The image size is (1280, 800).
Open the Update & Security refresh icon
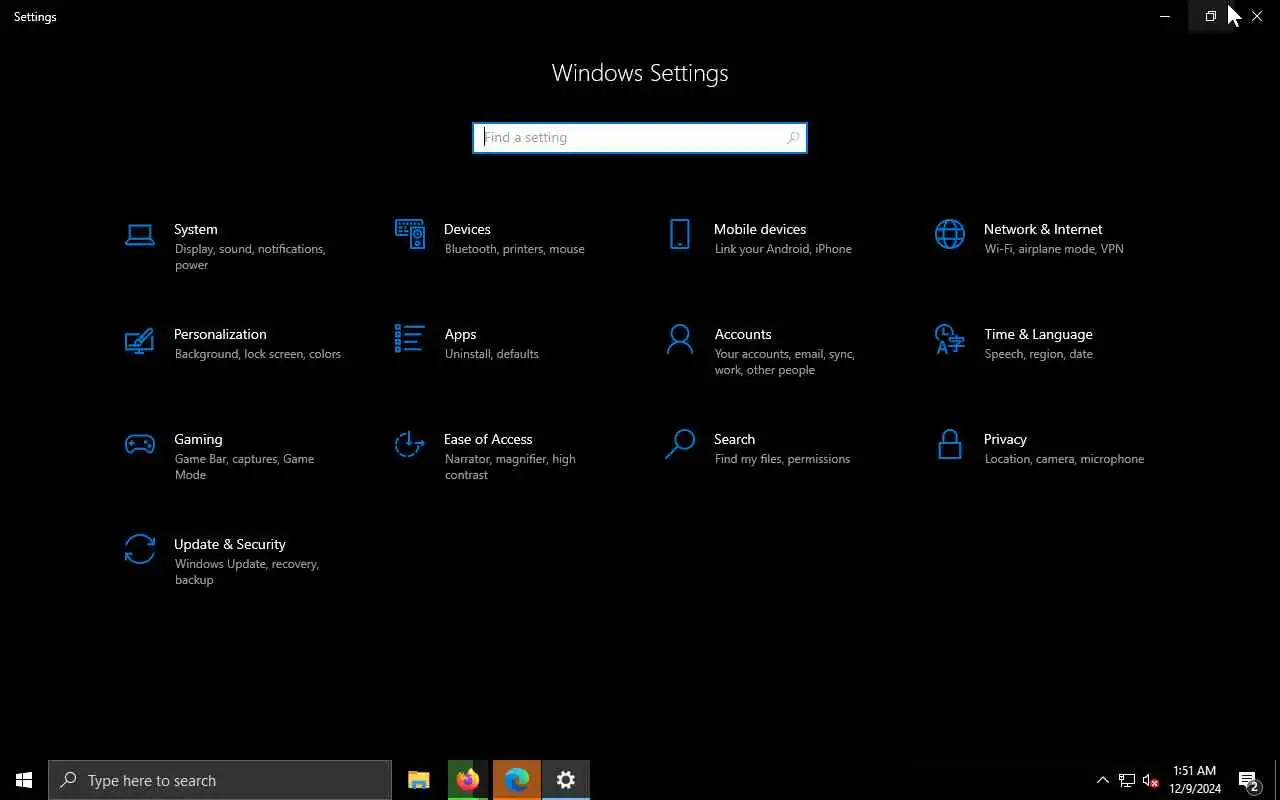[140, 549]
